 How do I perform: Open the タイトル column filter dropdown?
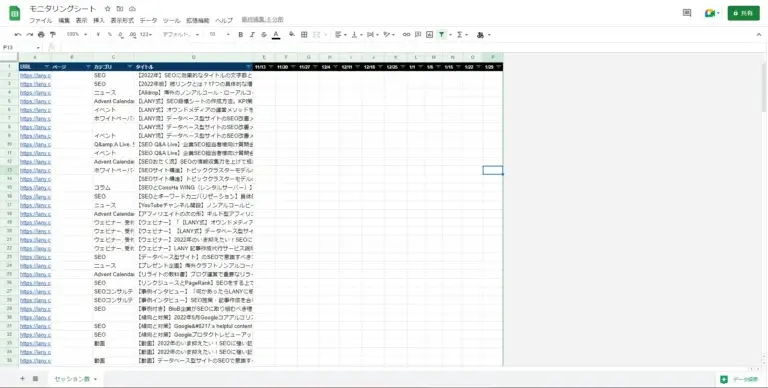(x=249, y=67)
